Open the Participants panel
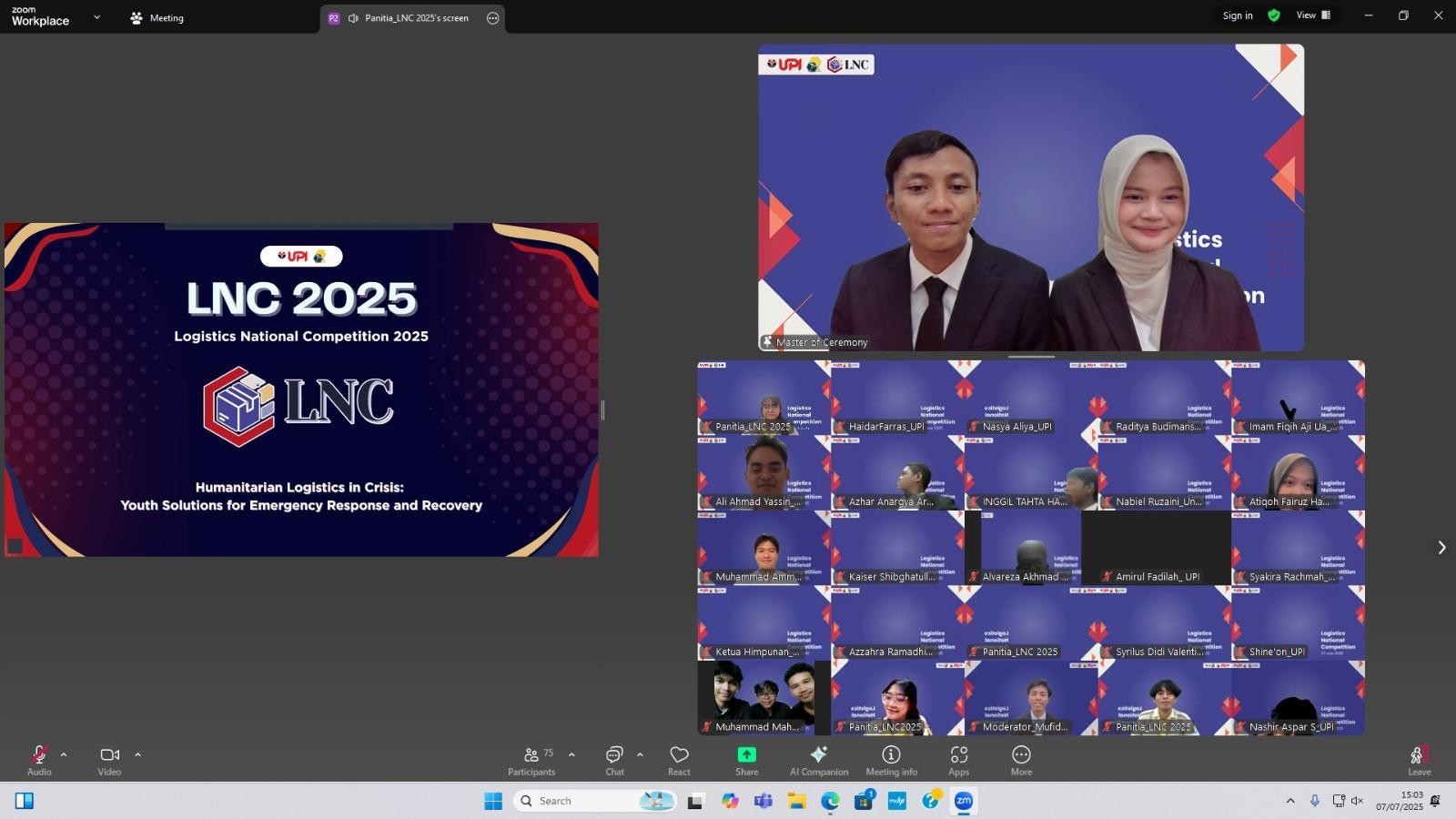Screen dimensions: 1456x819 coord(531,761)
